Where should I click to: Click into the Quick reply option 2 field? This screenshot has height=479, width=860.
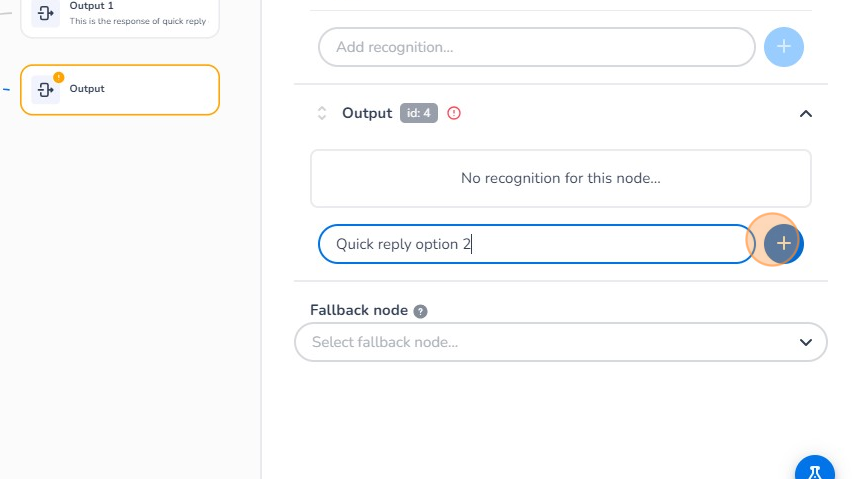click(x=536, y=244)
